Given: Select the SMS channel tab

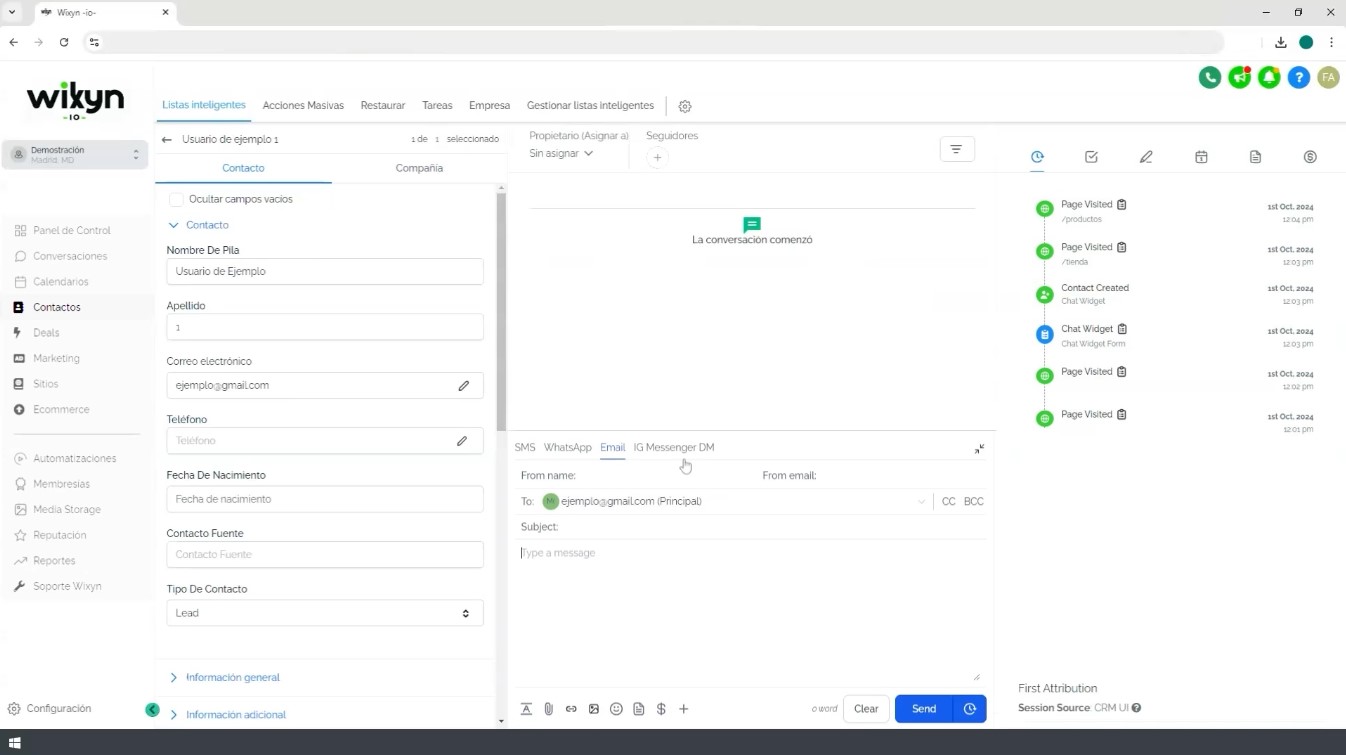Looking at the screenshot, I should click(525, 447).
